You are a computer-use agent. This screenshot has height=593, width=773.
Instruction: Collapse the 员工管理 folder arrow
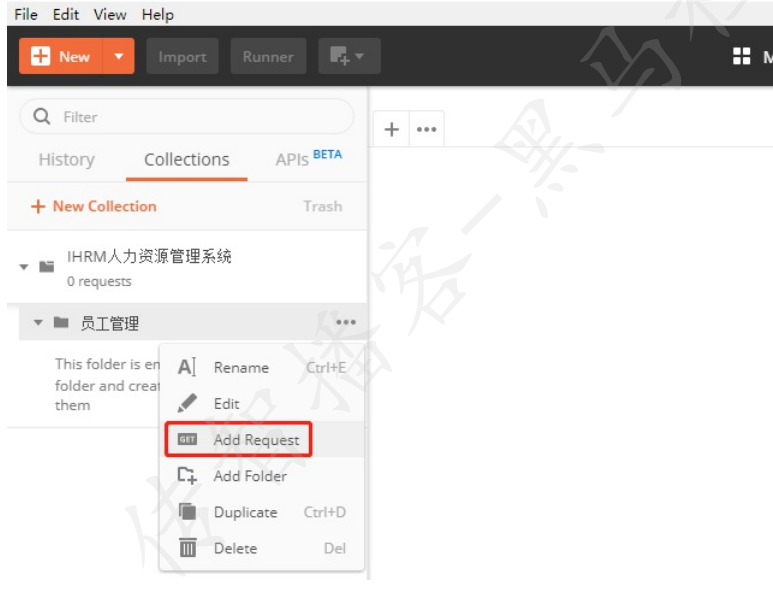[x=38, y=322]
